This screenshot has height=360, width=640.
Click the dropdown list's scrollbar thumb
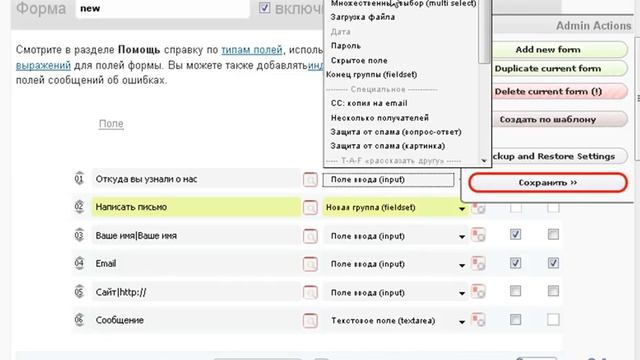[484, 32]
